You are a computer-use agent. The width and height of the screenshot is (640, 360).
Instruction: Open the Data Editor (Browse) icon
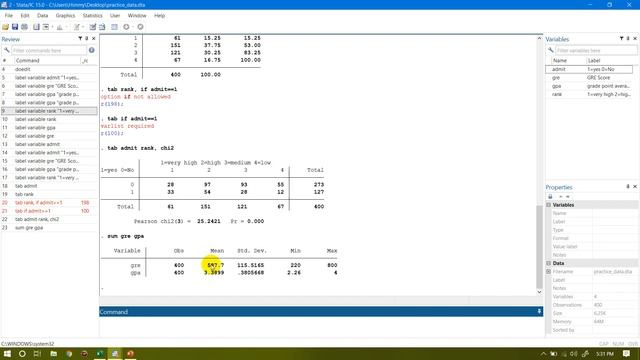click(x=102, y=27)
